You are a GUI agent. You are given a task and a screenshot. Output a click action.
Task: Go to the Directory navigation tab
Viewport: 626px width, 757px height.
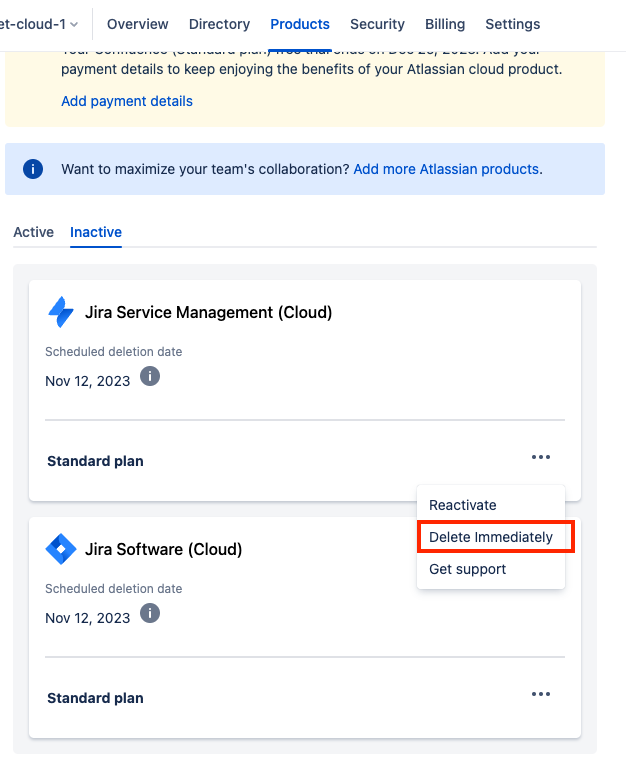219,24
